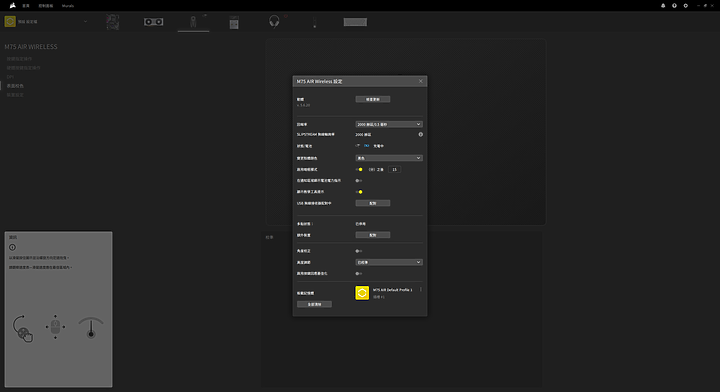The image size is (720, 392).
Task: Open the polling rate dropdown showing 2000
Action: click(x=389, y=124)
